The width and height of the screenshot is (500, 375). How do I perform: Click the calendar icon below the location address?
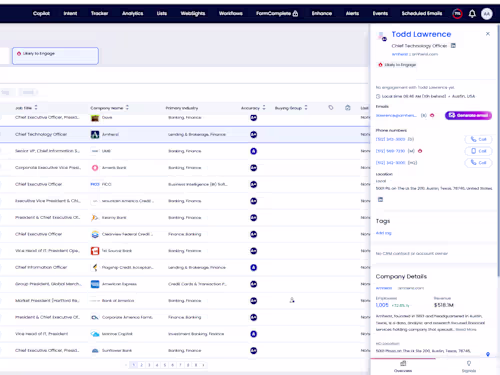click(380, 199)
